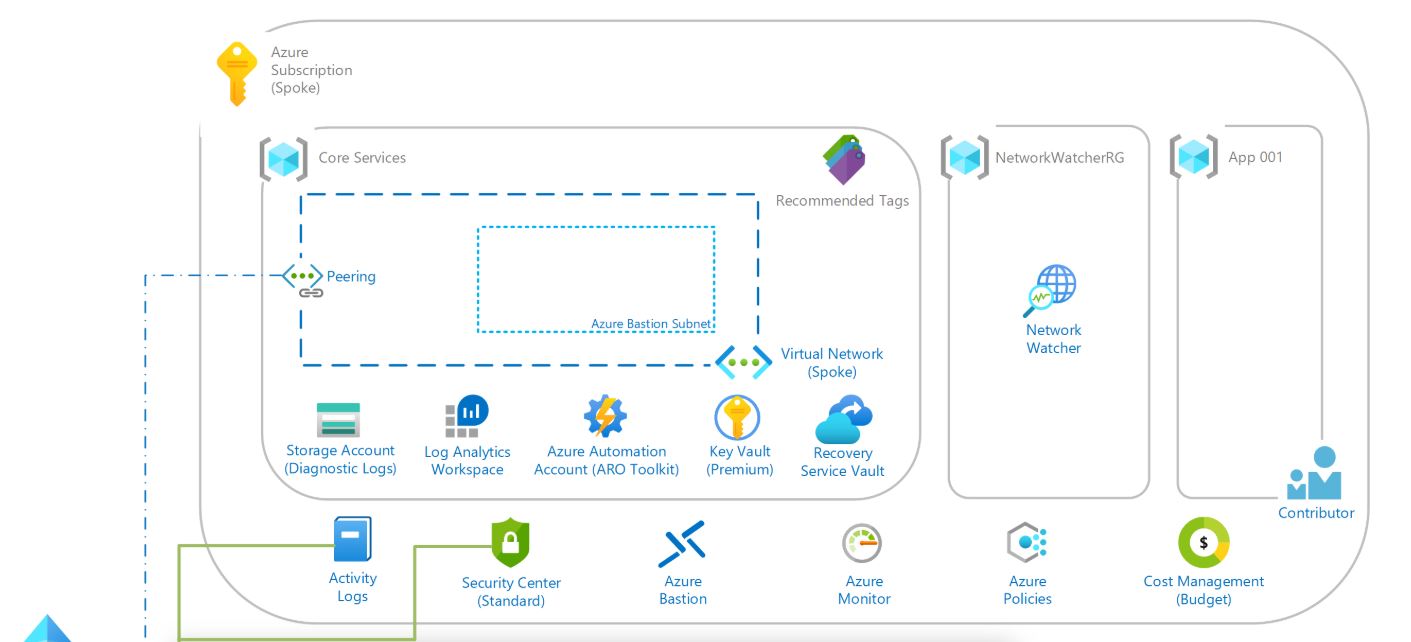Select the Azure Automation Account gear icon
This screenshot has height=642, width=1411.
click(605, 417)
